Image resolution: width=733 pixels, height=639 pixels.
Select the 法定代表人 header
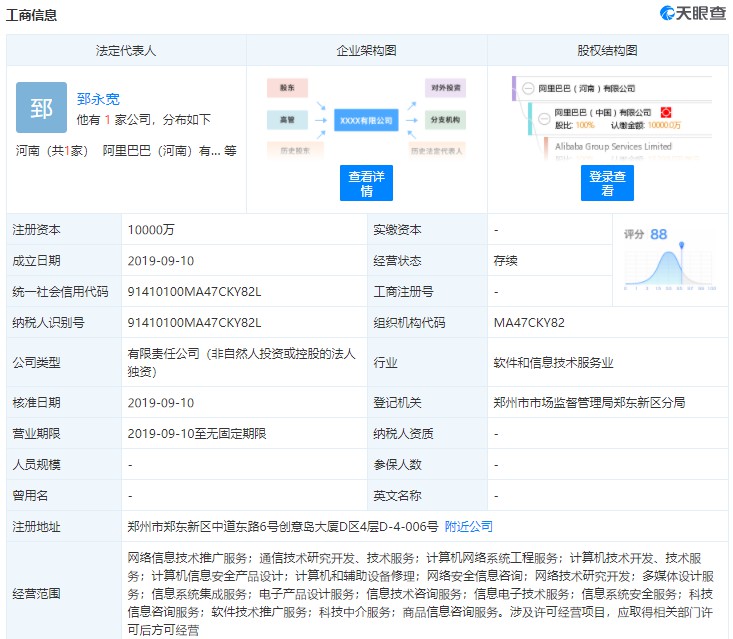click(126, 50)
